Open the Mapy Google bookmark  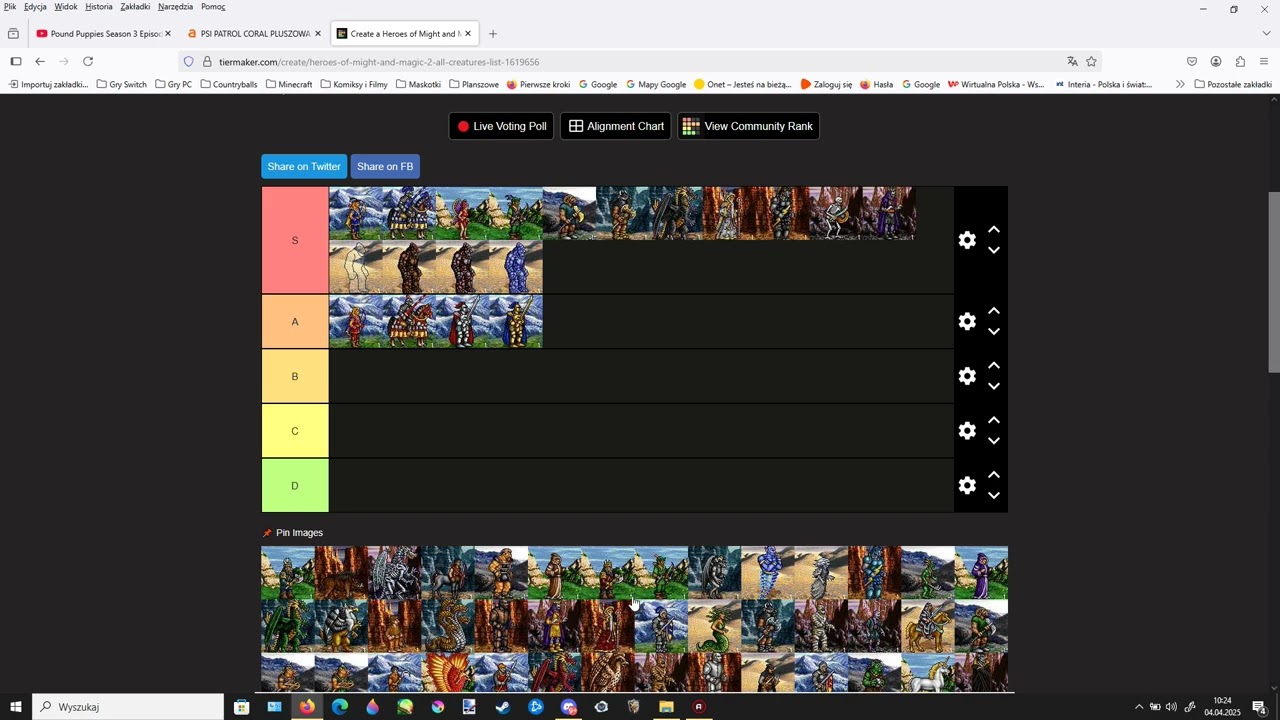pos(656,85)
